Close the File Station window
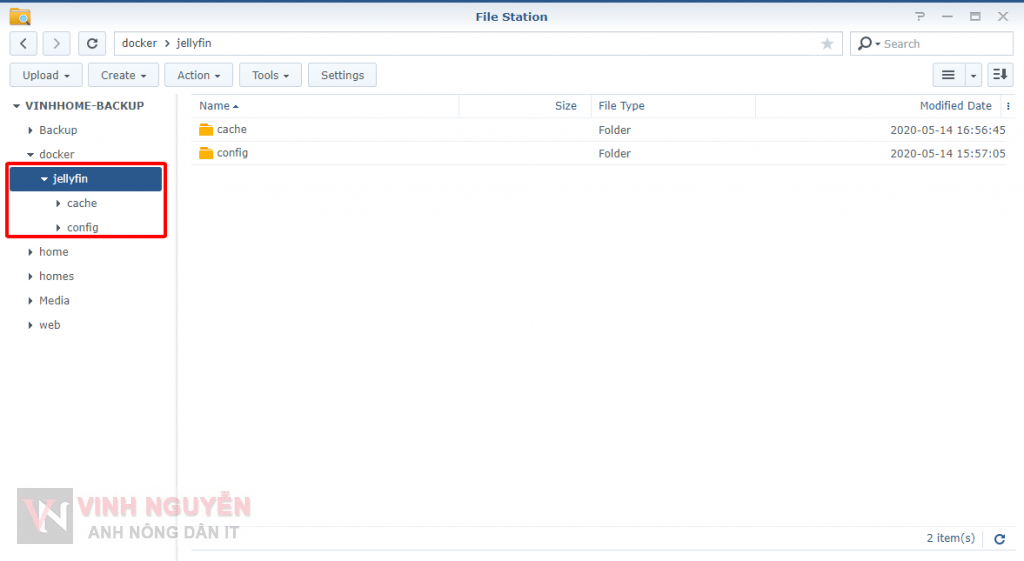 point(1003,16)
